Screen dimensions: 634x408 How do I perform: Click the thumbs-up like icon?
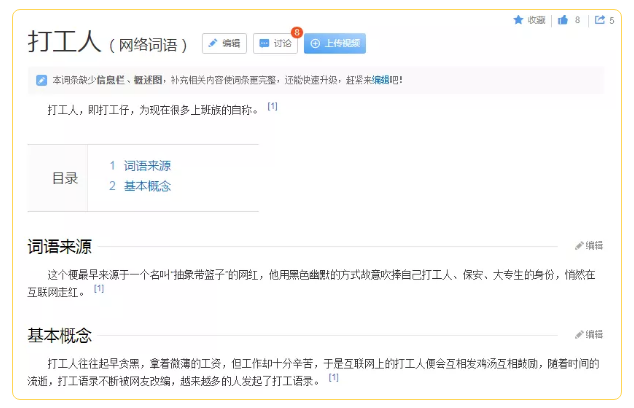(563, 20)
